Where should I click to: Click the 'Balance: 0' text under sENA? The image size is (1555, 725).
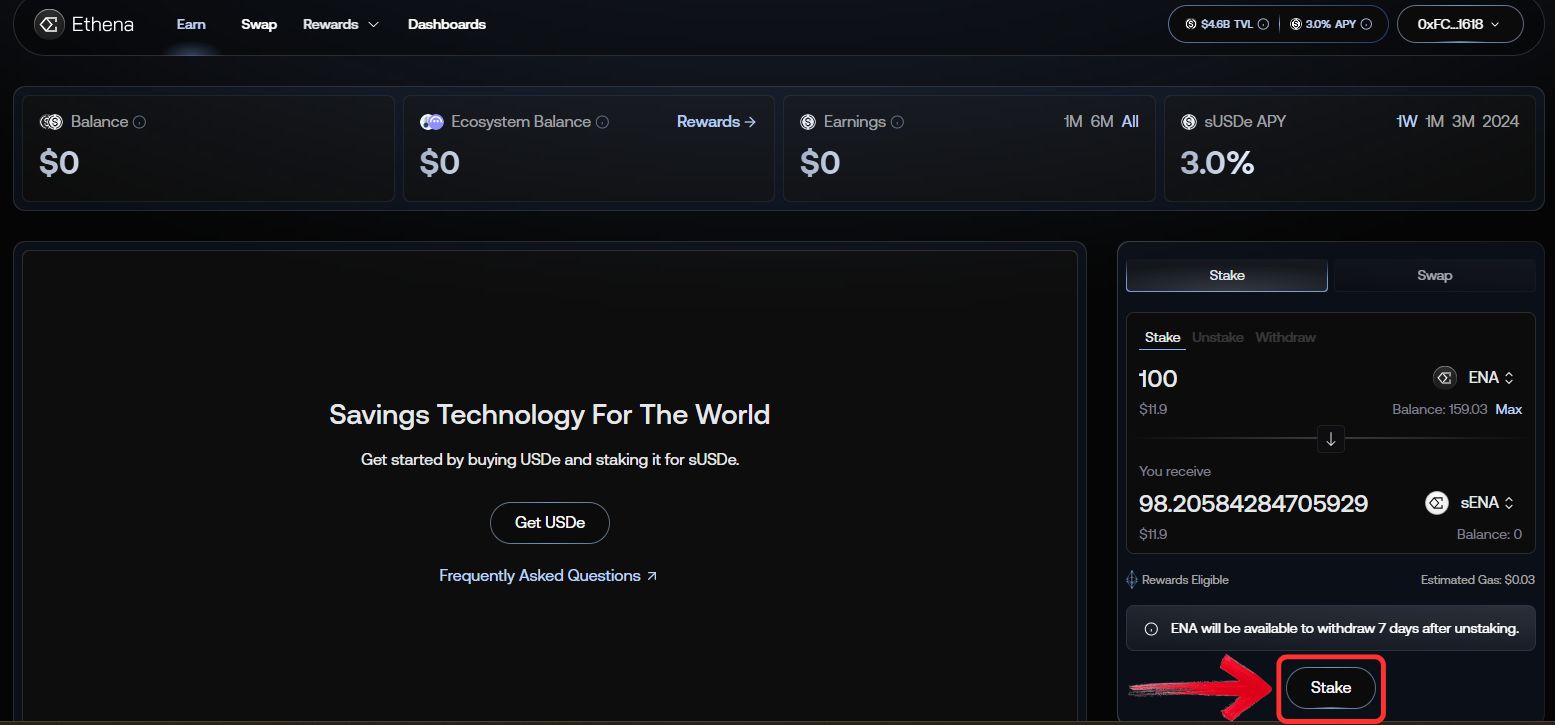pos(1489,535)
